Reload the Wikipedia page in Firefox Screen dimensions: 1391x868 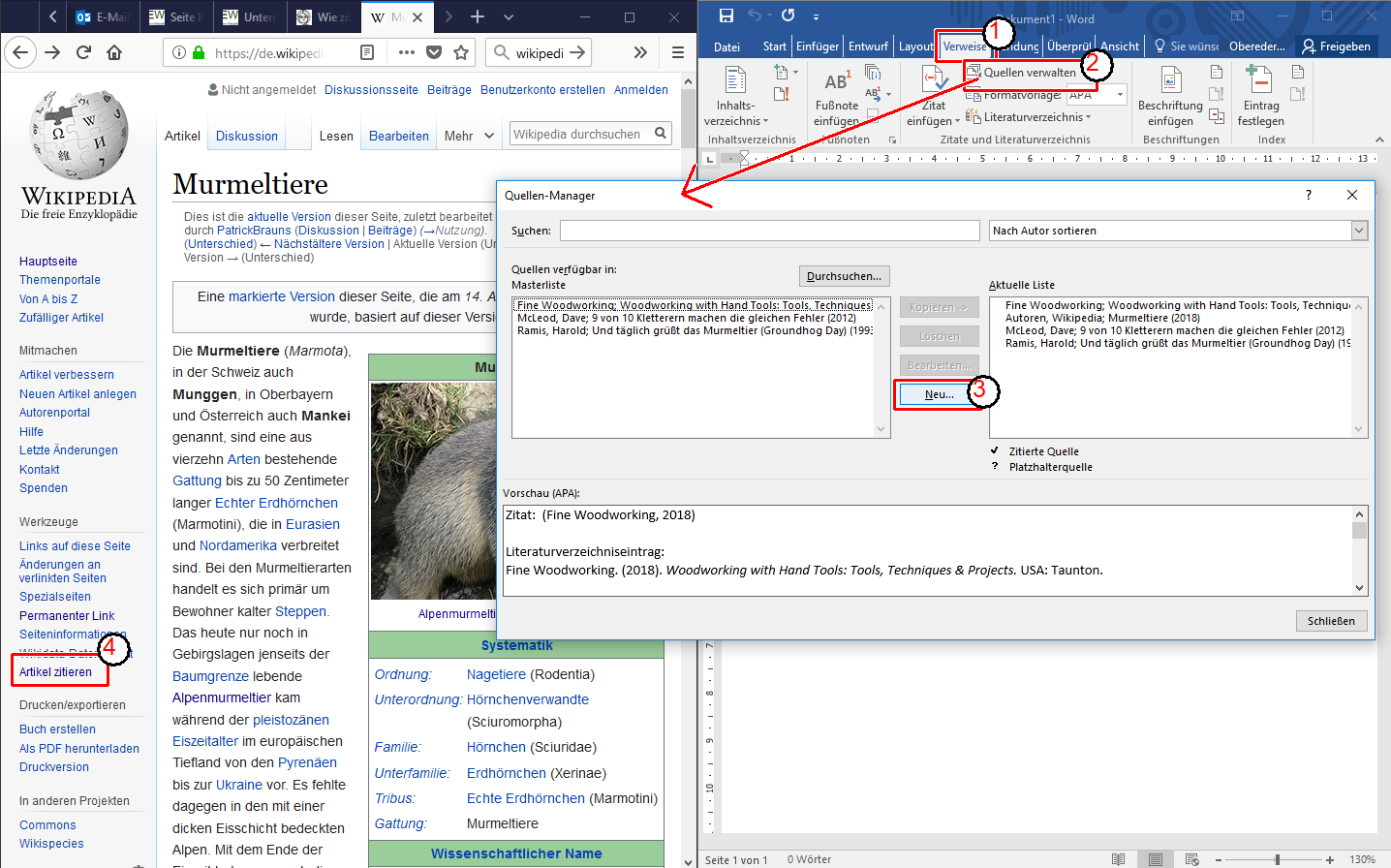83,52
